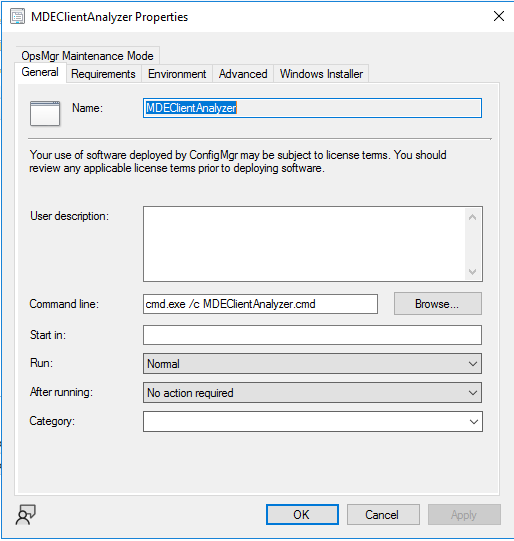Click the Apply button

pos(464,514)
